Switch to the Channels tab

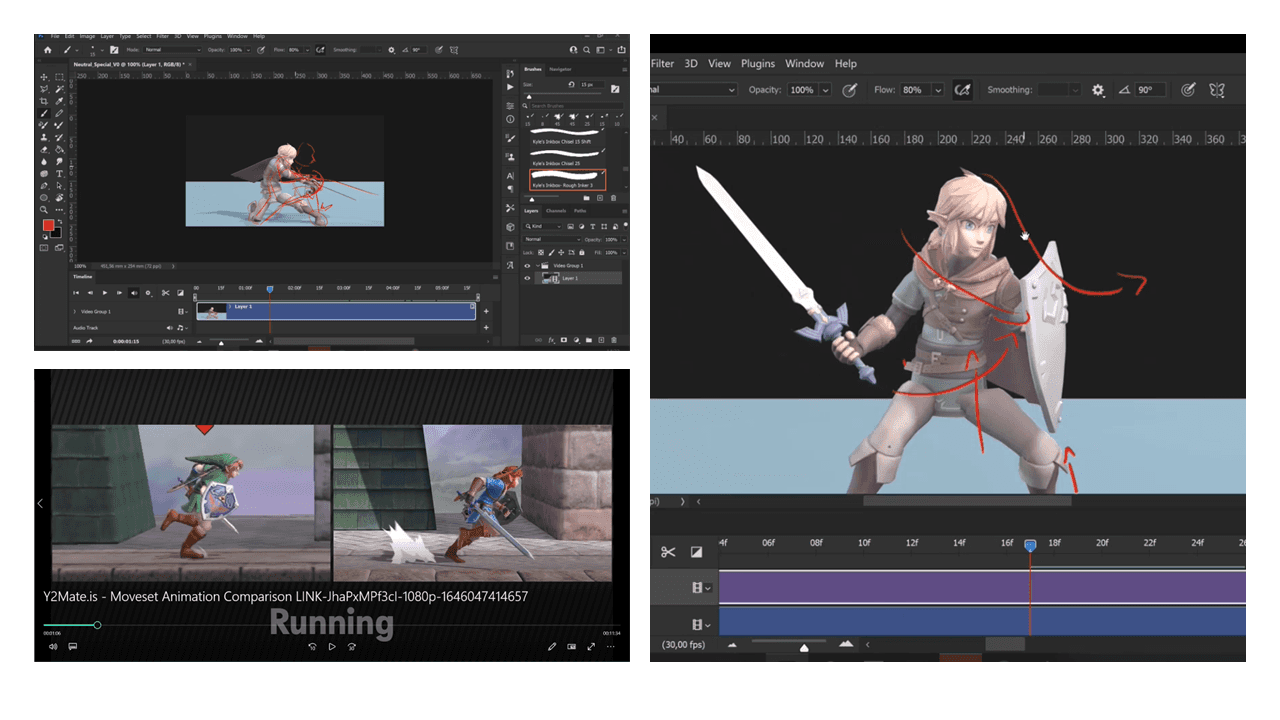click(x=556, y=211)
